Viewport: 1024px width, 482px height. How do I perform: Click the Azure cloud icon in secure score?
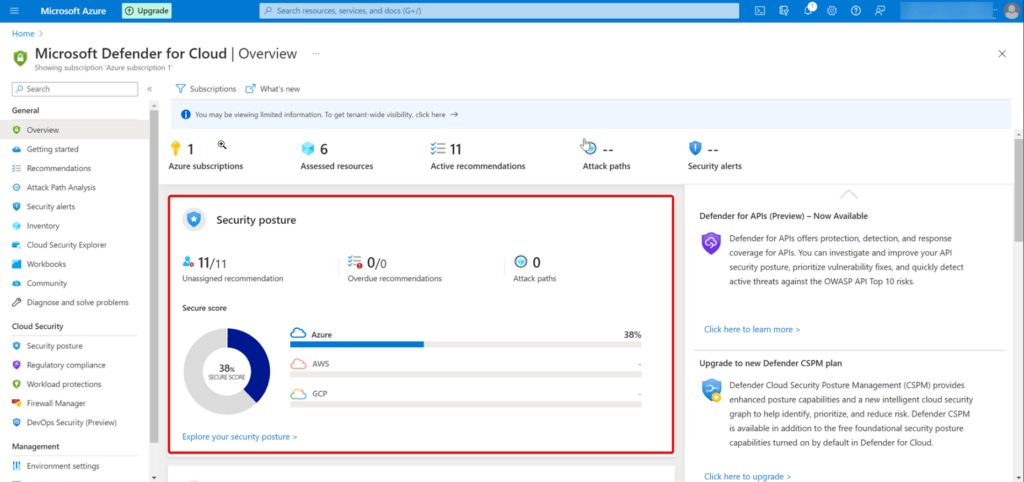[x=298, y=334]
